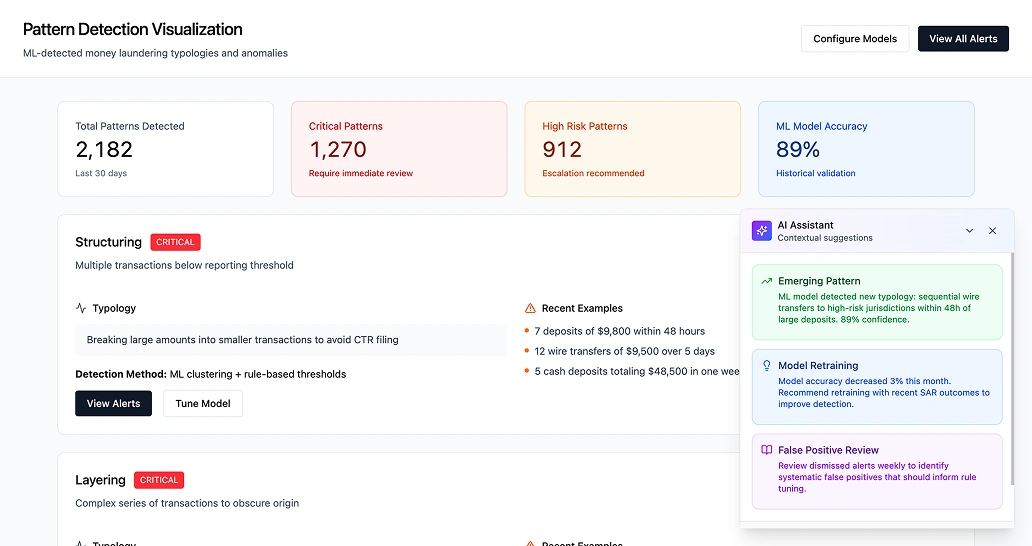This screenshot has height=546, width=1032.
Task: Select the Critical Patterns stat card
Action: tap(399, 149)
